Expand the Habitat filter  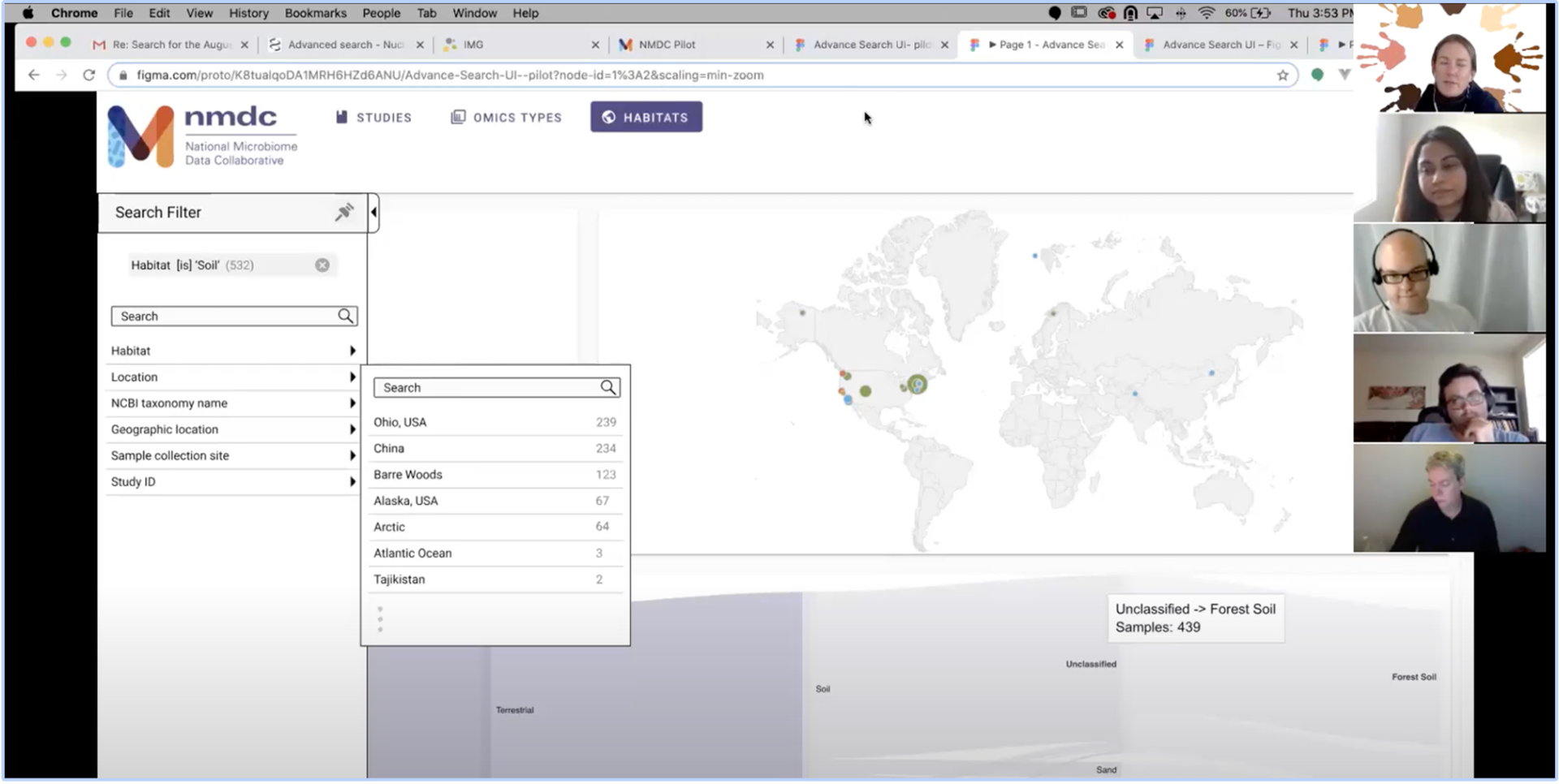pos(234,351)
